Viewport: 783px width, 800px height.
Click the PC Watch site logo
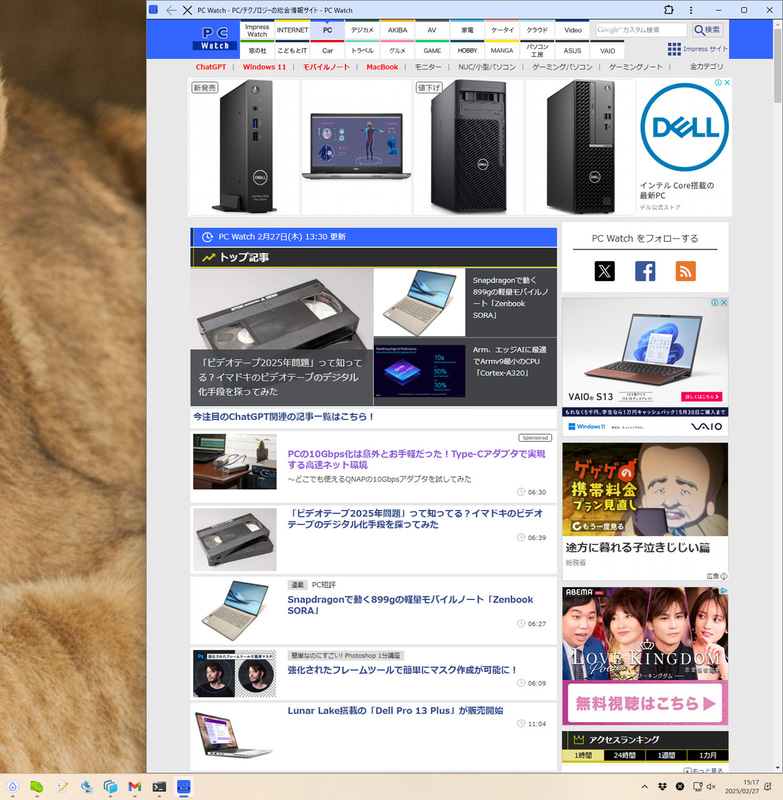[x=215, y=39]
